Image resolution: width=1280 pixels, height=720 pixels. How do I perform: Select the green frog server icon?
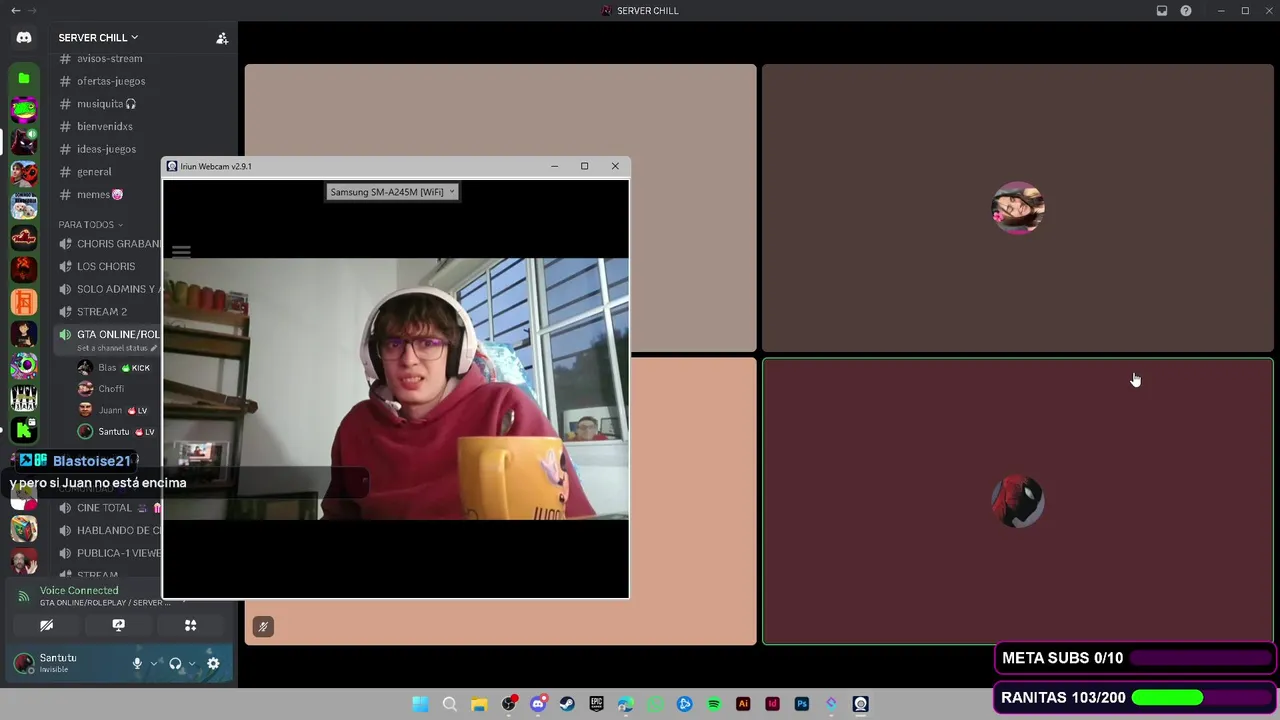click(x=24, y=110)
